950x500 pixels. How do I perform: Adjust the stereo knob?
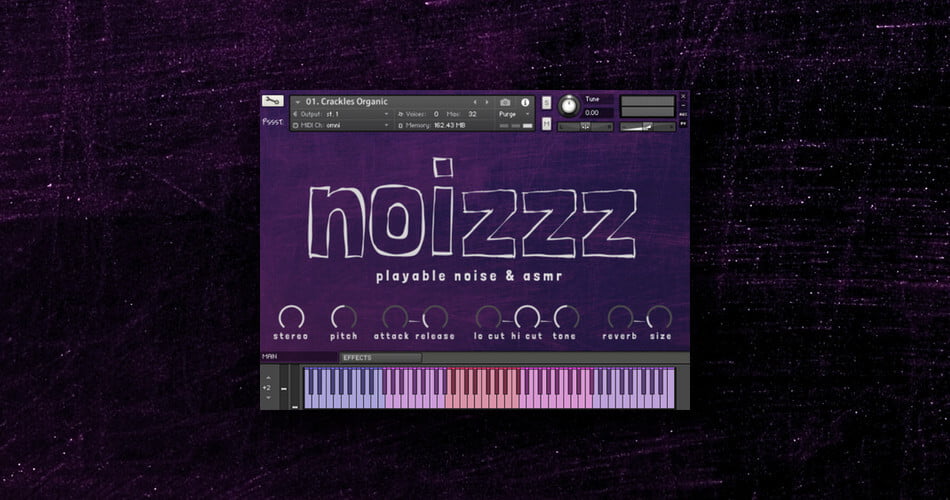click(291, 318)
